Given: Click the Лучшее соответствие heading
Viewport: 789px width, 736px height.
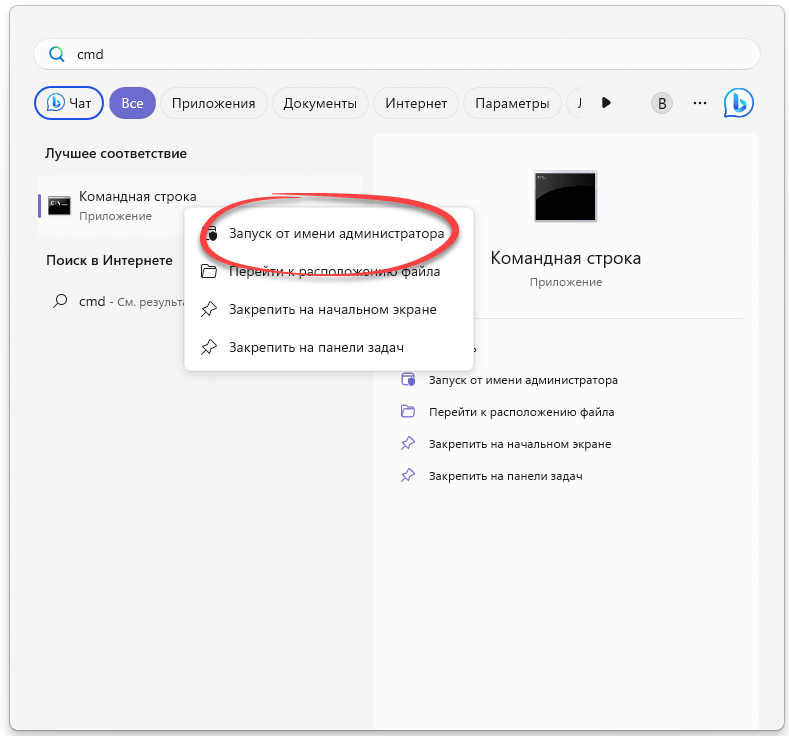Looking at the screenshot, I should (x=116, y=153).
